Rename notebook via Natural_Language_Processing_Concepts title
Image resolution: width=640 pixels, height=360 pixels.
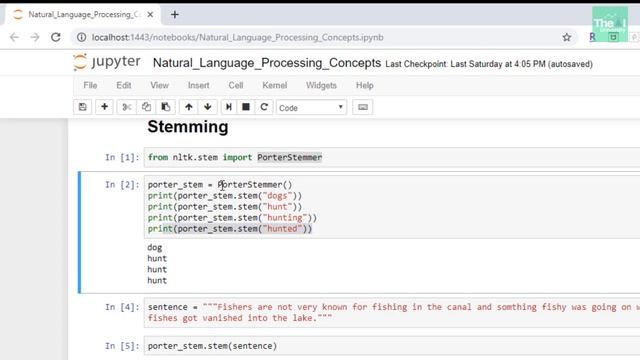point(267,63)
